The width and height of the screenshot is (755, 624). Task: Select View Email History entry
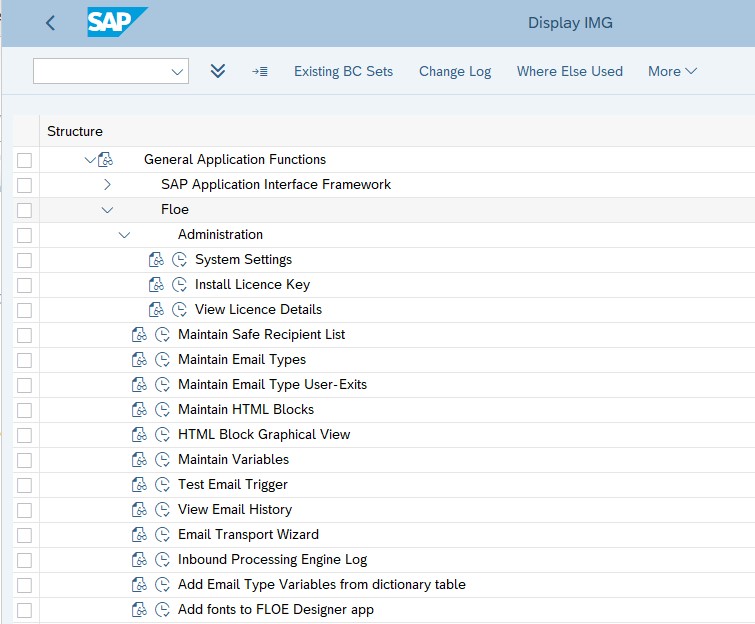point(235,509)
